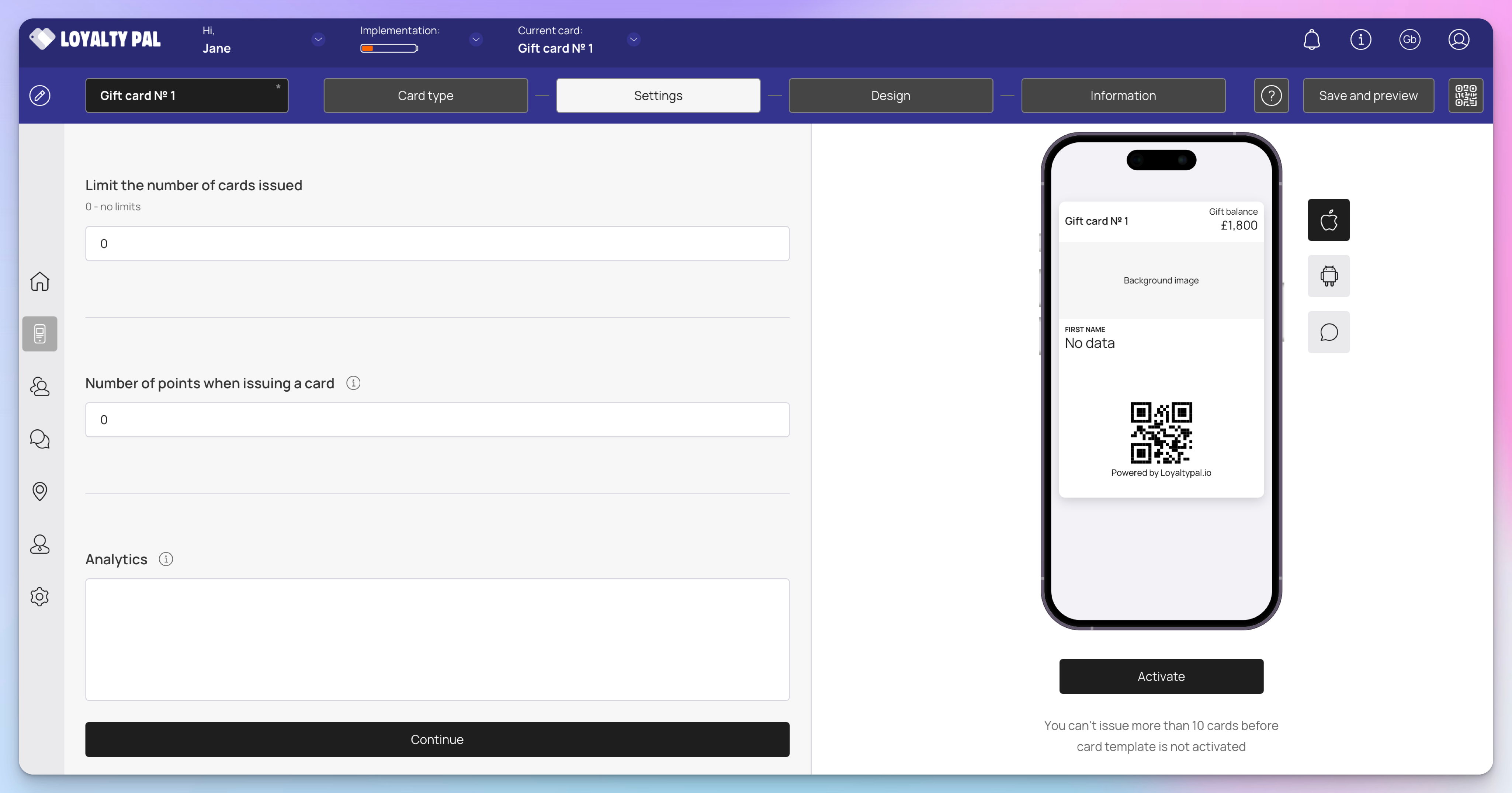The image size is (1512, 793).
Task: Go to the Card type step
Action: point(426,95)
